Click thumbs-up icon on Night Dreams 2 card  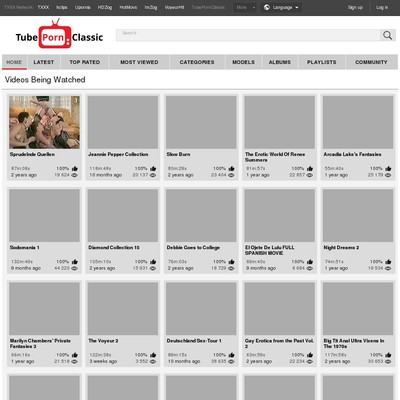[388, 262]
